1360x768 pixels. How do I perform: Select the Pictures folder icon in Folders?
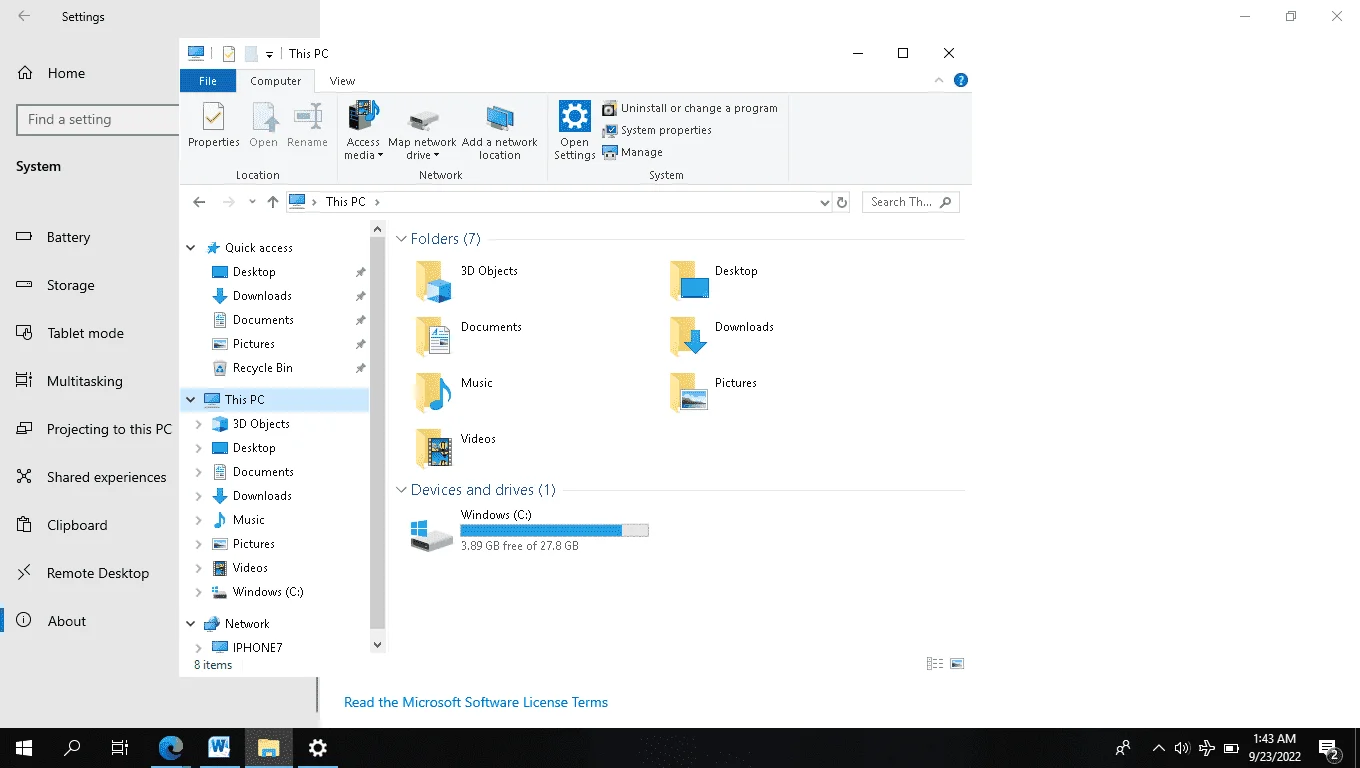tap(689, 393)
